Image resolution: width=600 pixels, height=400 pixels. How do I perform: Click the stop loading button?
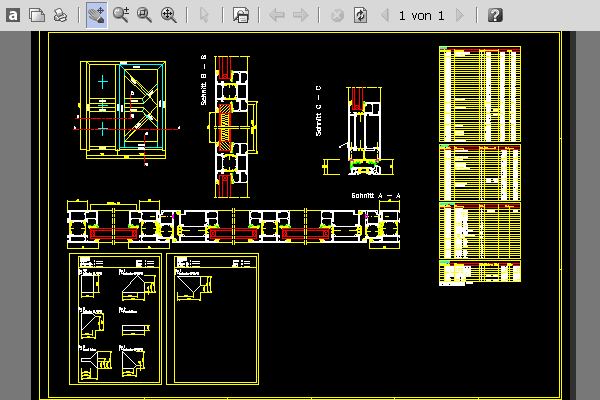point(337,15)
